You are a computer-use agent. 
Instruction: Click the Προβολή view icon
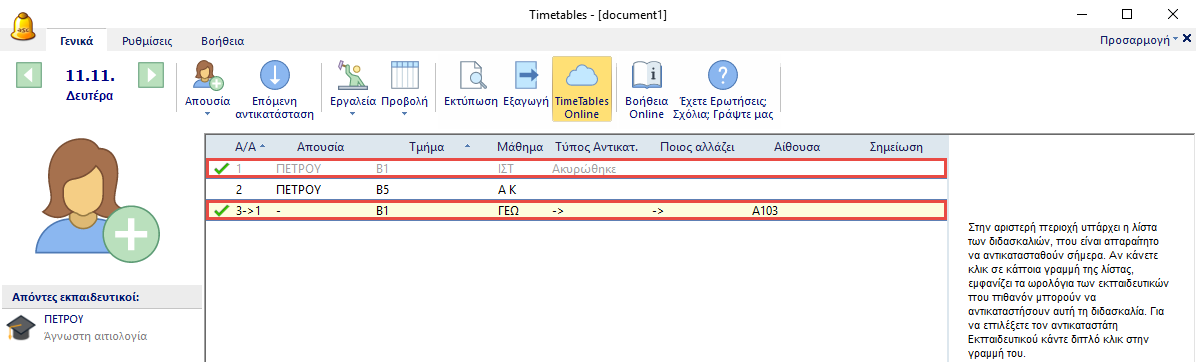[405, 76]
